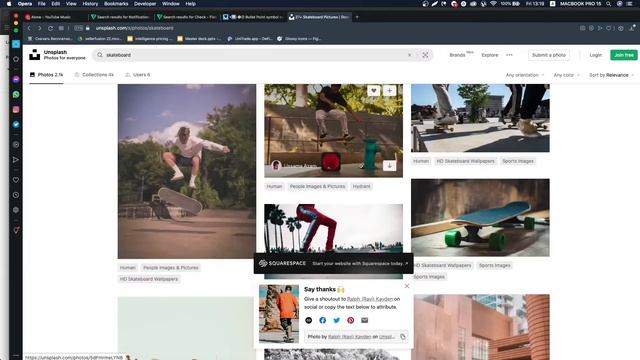Share thanks via Facebook icon
The height and width of the screenshot is (360, 640).
(x=322, y=320)
